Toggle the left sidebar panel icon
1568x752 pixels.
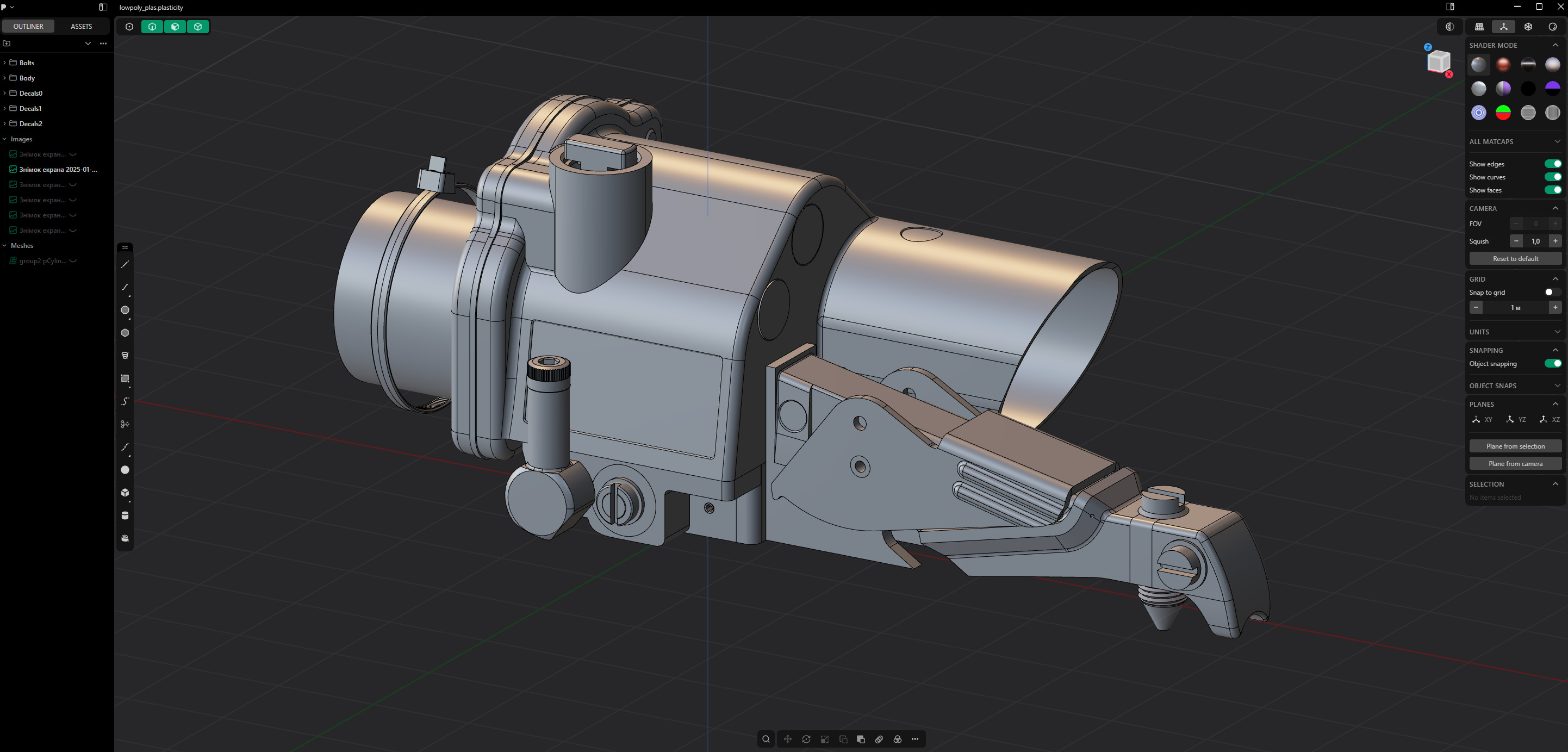(x=103, y=7)
